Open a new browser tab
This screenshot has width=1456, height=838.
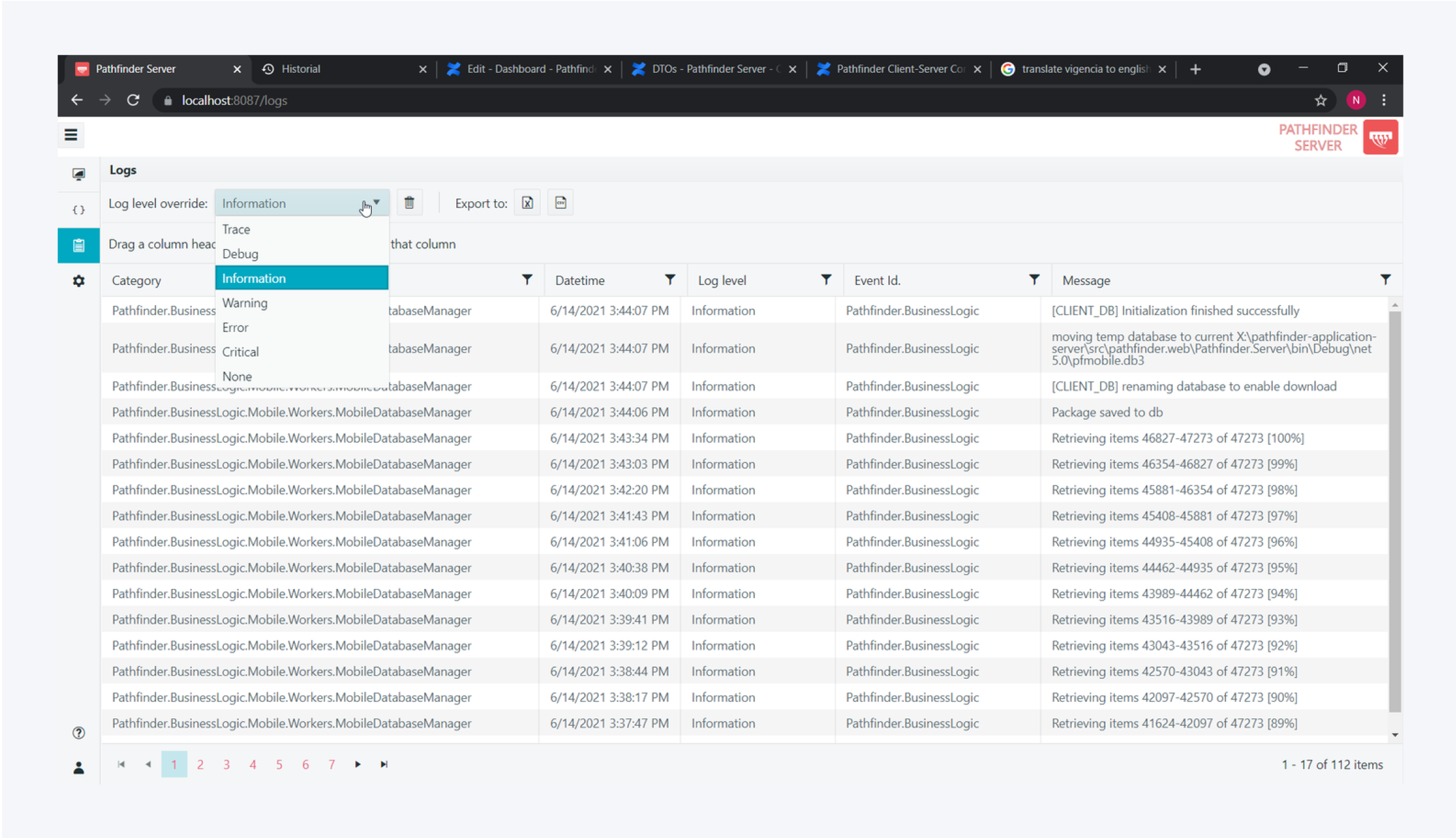(1195, 69)
